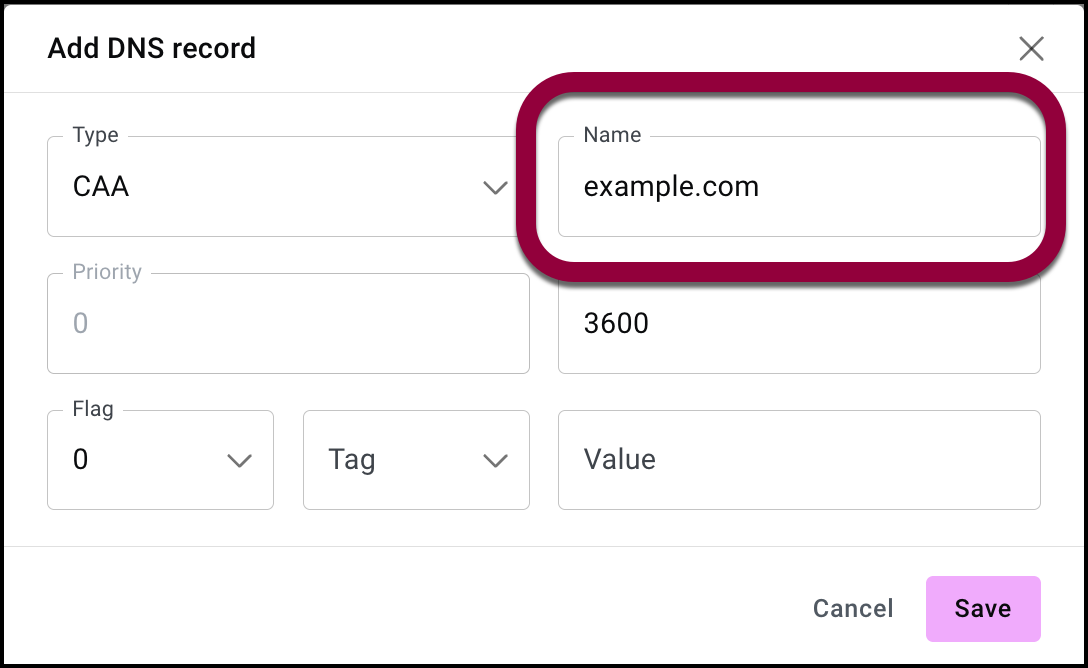This screenshot has width=1088, height=668.
Task: Click into the Value text field
Action: pos(798,460)
